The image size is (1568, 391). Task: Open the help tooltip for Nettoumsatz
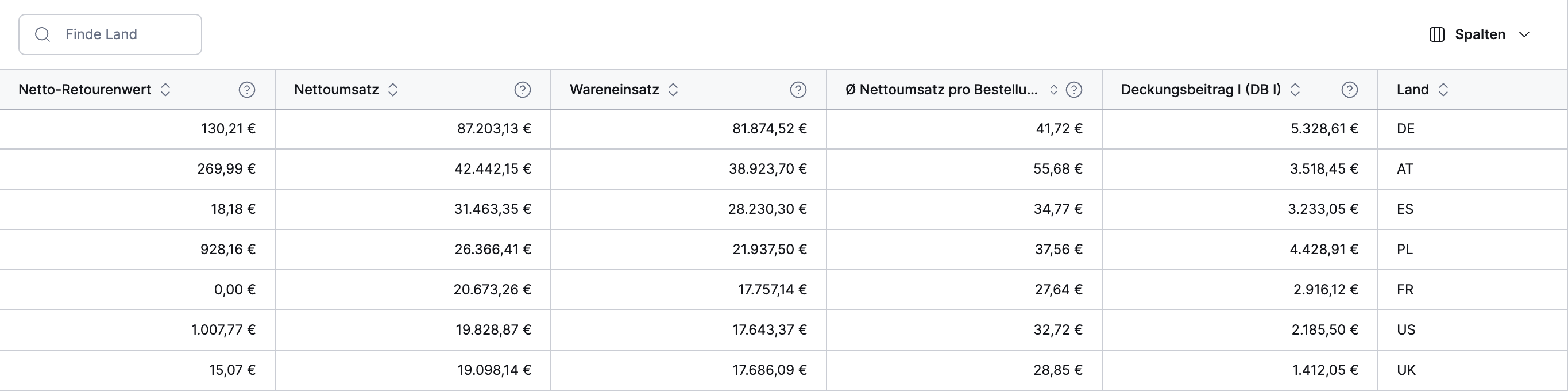tap(523, 90)
